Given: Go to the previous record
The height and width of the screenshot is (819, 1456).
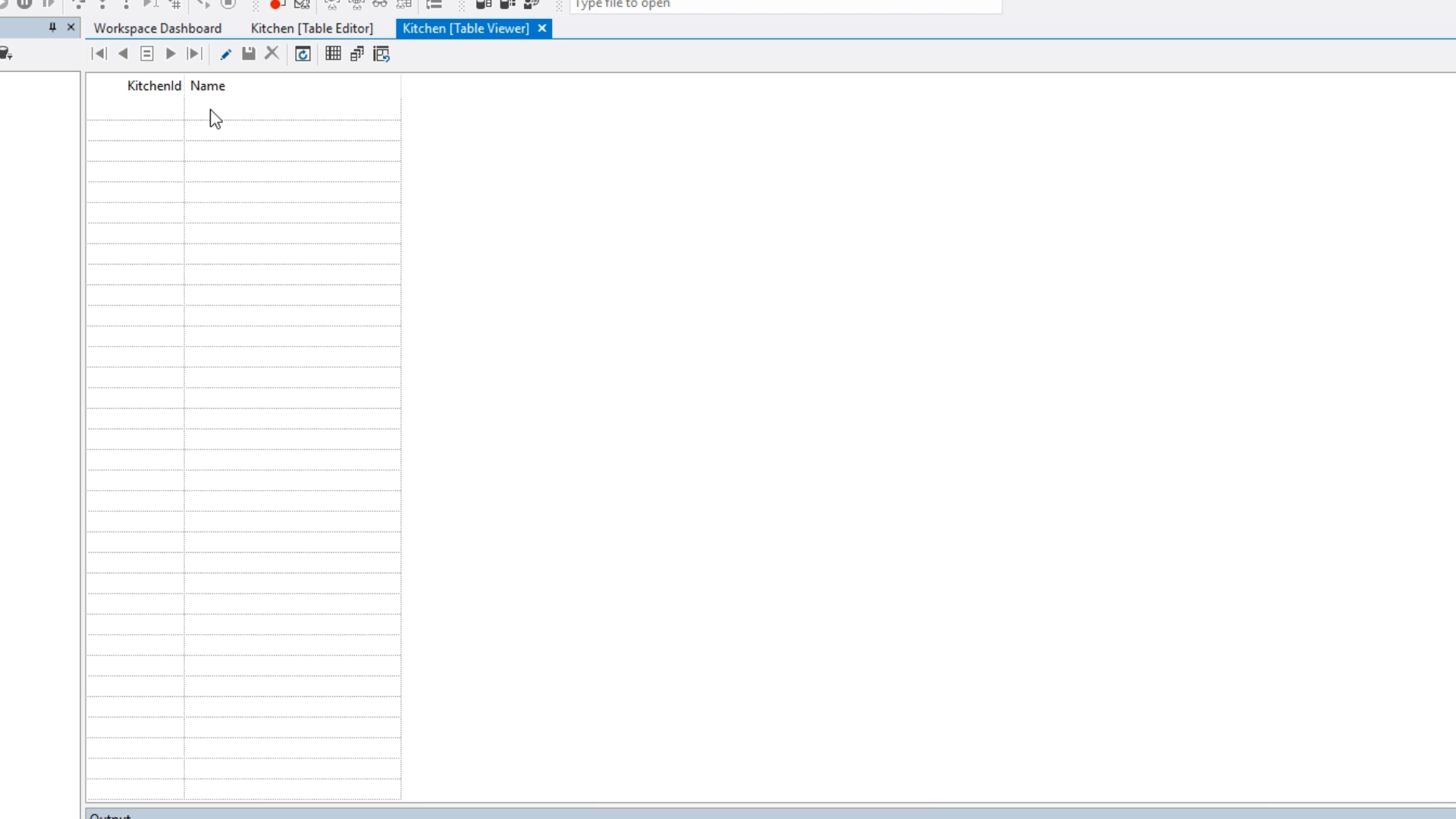Looking at the screenshot, I should click(x=123, y=54).
